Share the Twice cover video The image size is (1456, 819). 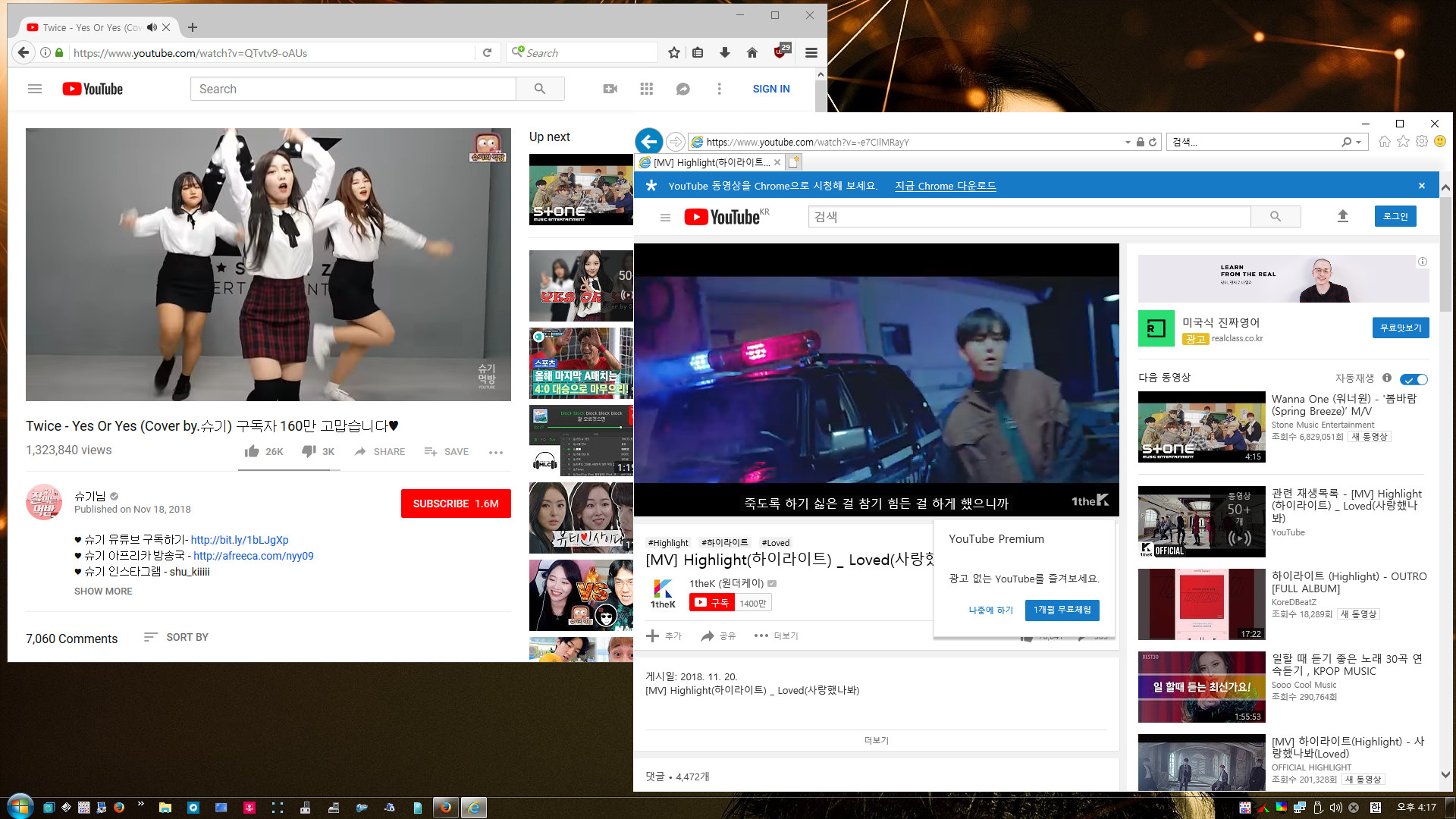click(380, 451)
